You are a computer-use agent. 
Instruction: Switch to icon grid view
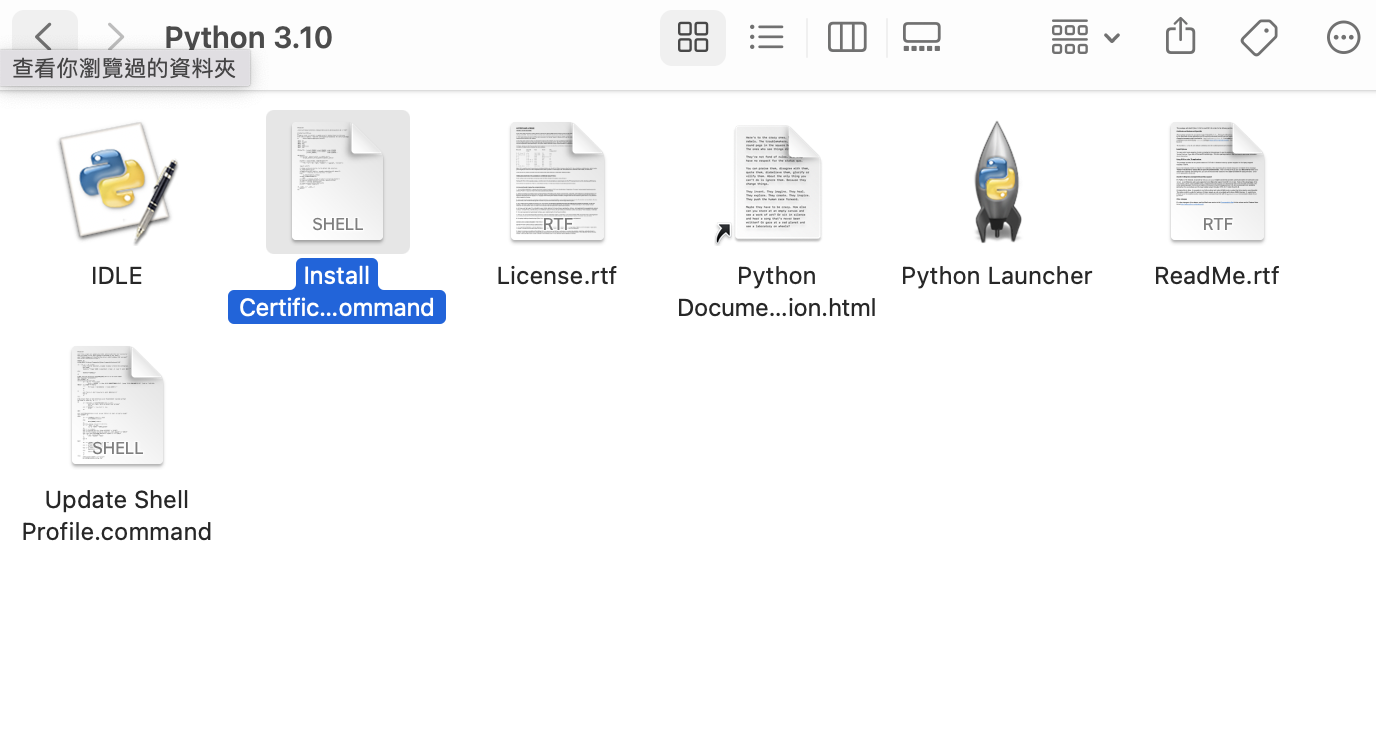pyautogui.click(x=693, y=38)
